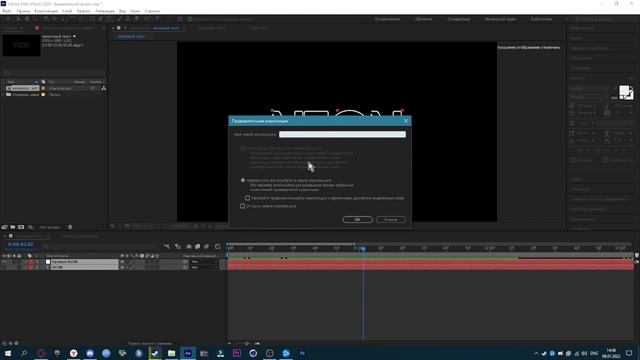Viewport: 640px width, 360px height.
Task: Toggle the motion blur enable switch
Action: click(x=207, y=247)
